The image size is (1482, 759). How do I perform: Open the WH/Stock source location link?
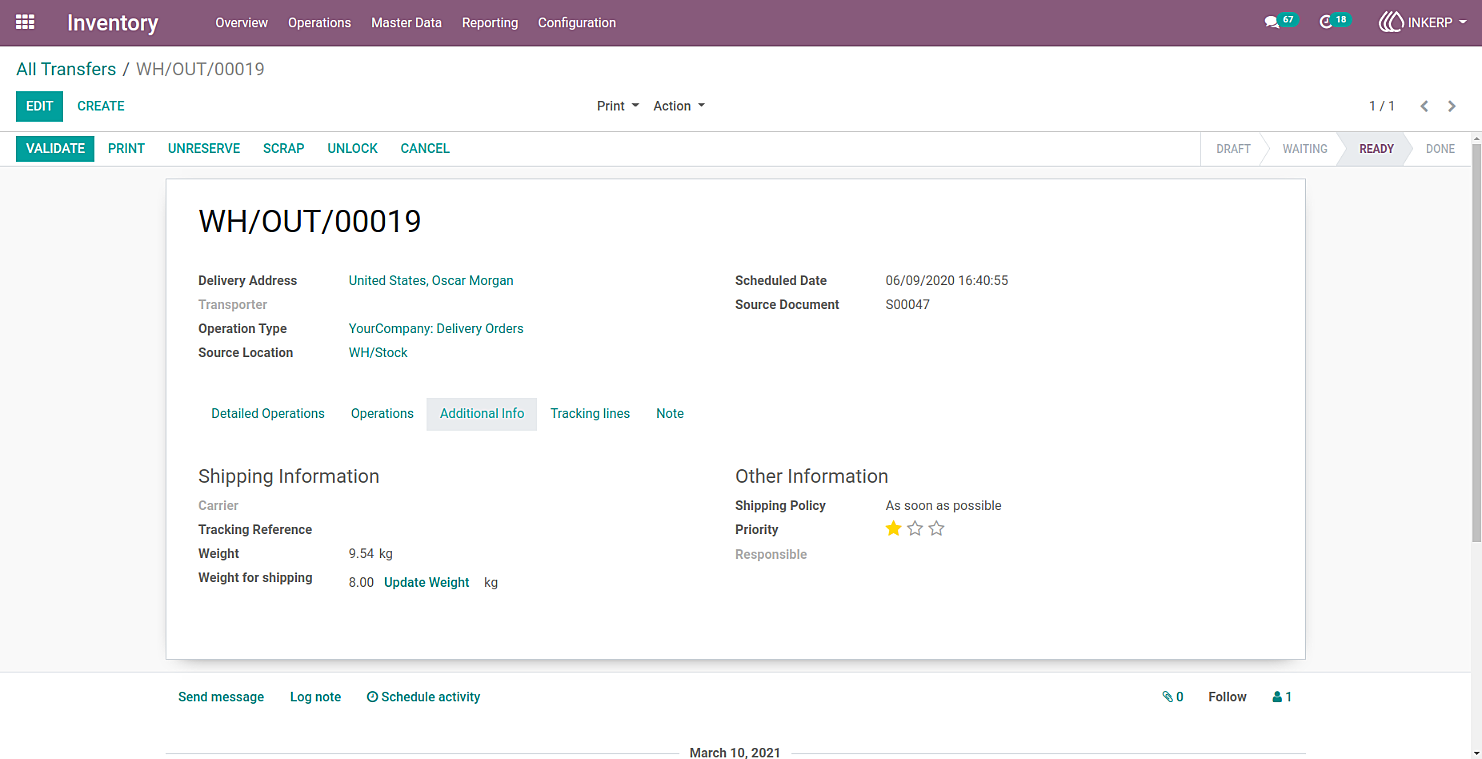click(378, 353)
